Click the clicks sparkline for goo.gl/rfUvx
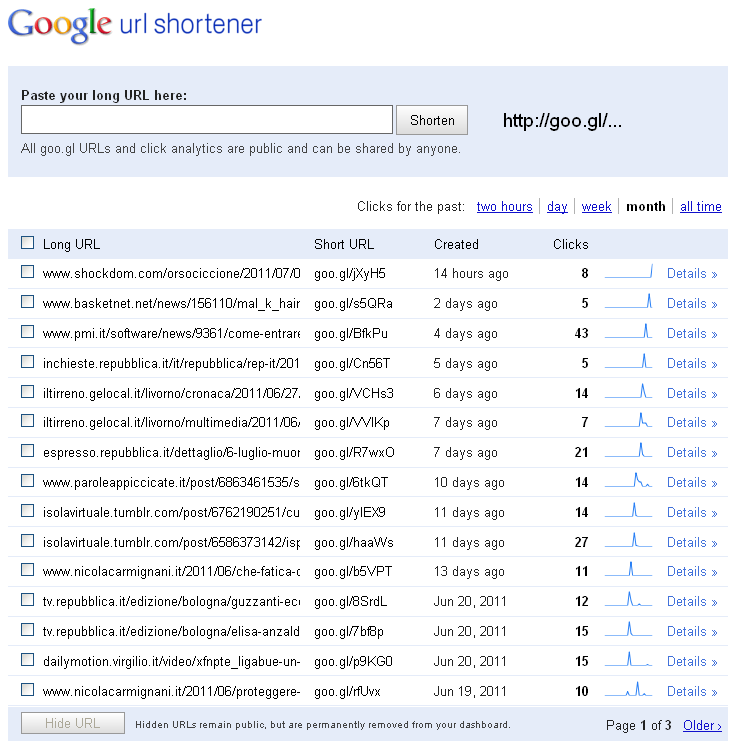 (x=628, y=689)
